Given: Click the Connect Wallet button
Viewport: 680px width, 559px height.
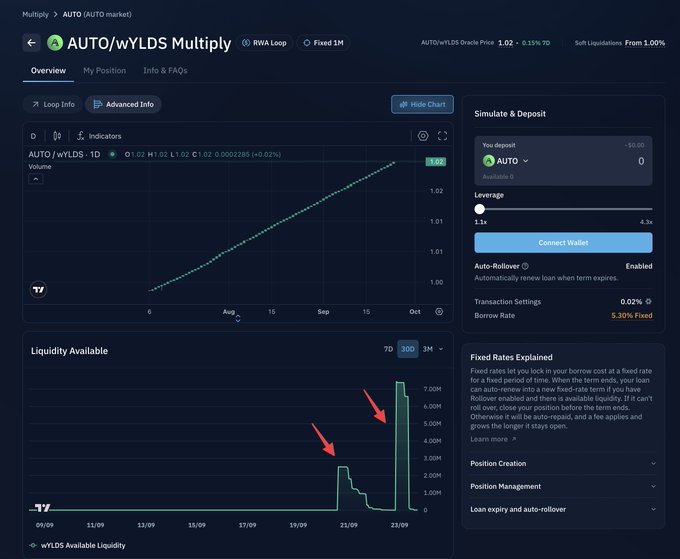Looking at the screenshot, I should click(563, 243).
